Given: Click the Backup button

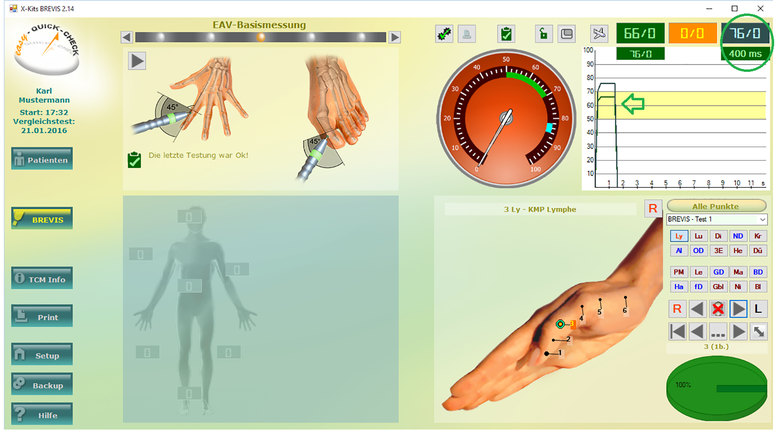Looking at the screenshot, I should tap(42, 385).
